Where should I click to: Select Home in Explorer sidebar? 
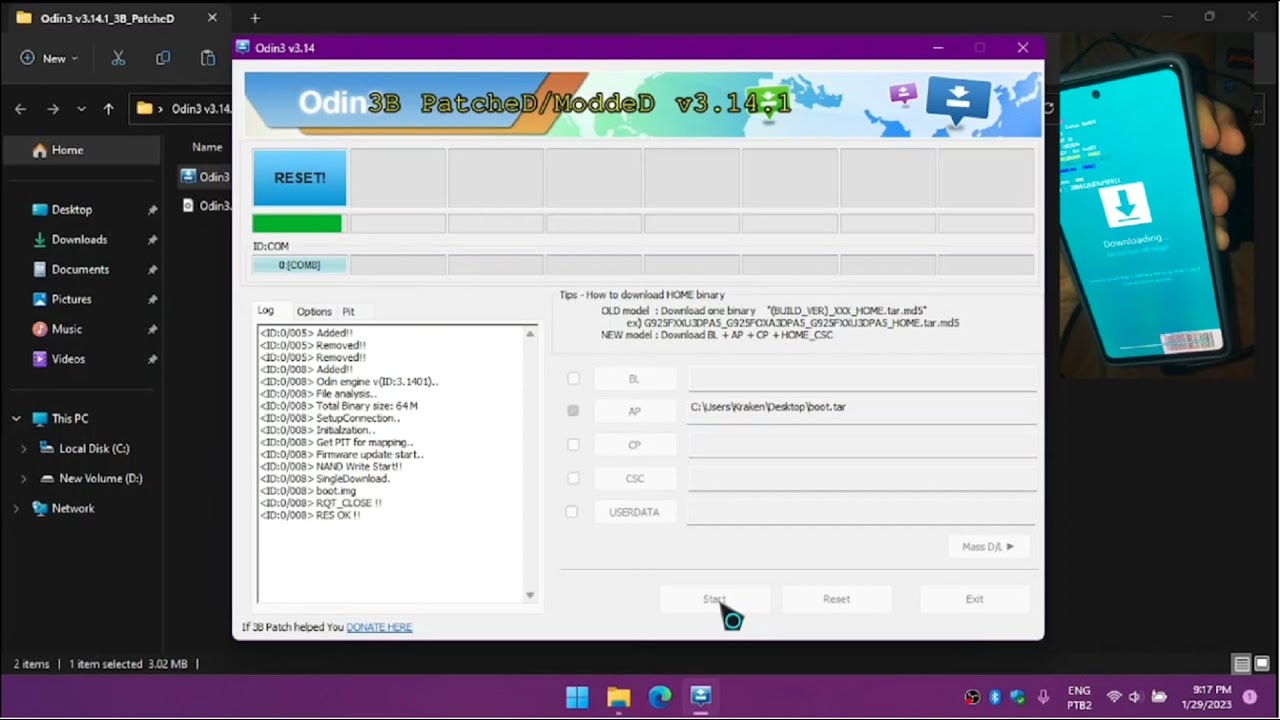coord(82,150)
